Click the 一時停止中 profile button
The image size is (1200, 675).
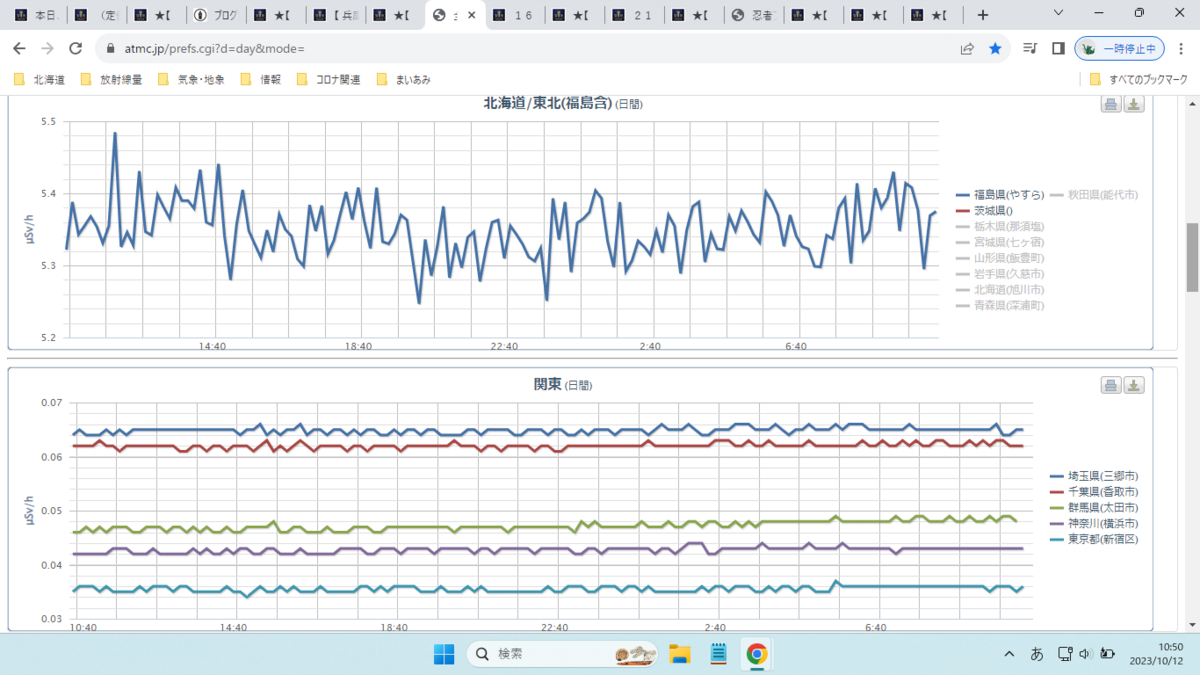(x=1120, y=48)
